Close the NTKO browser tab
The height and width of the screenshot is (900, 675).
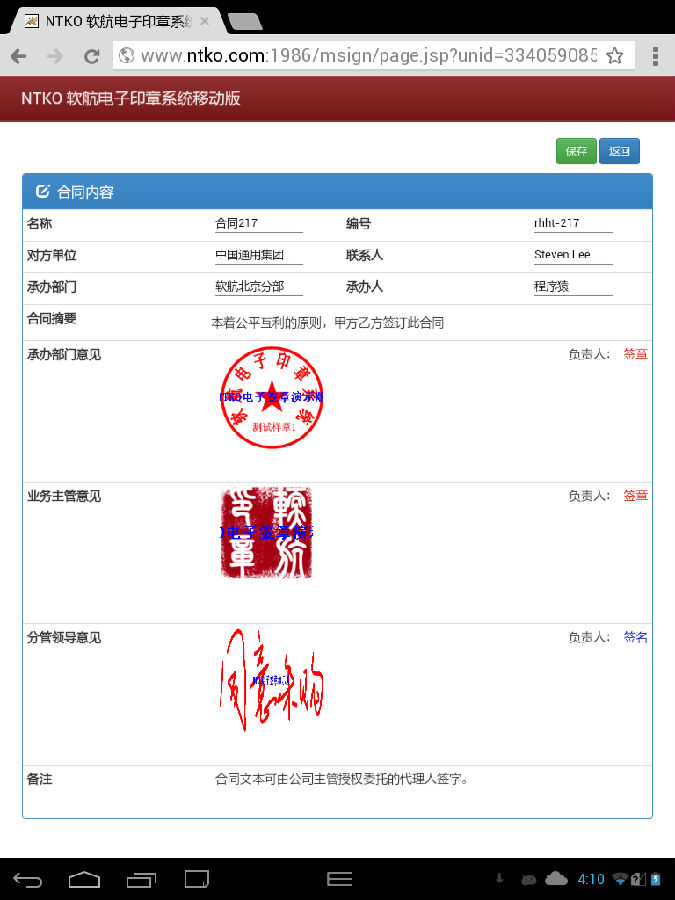pyautogui.click(x=204, y=21)
